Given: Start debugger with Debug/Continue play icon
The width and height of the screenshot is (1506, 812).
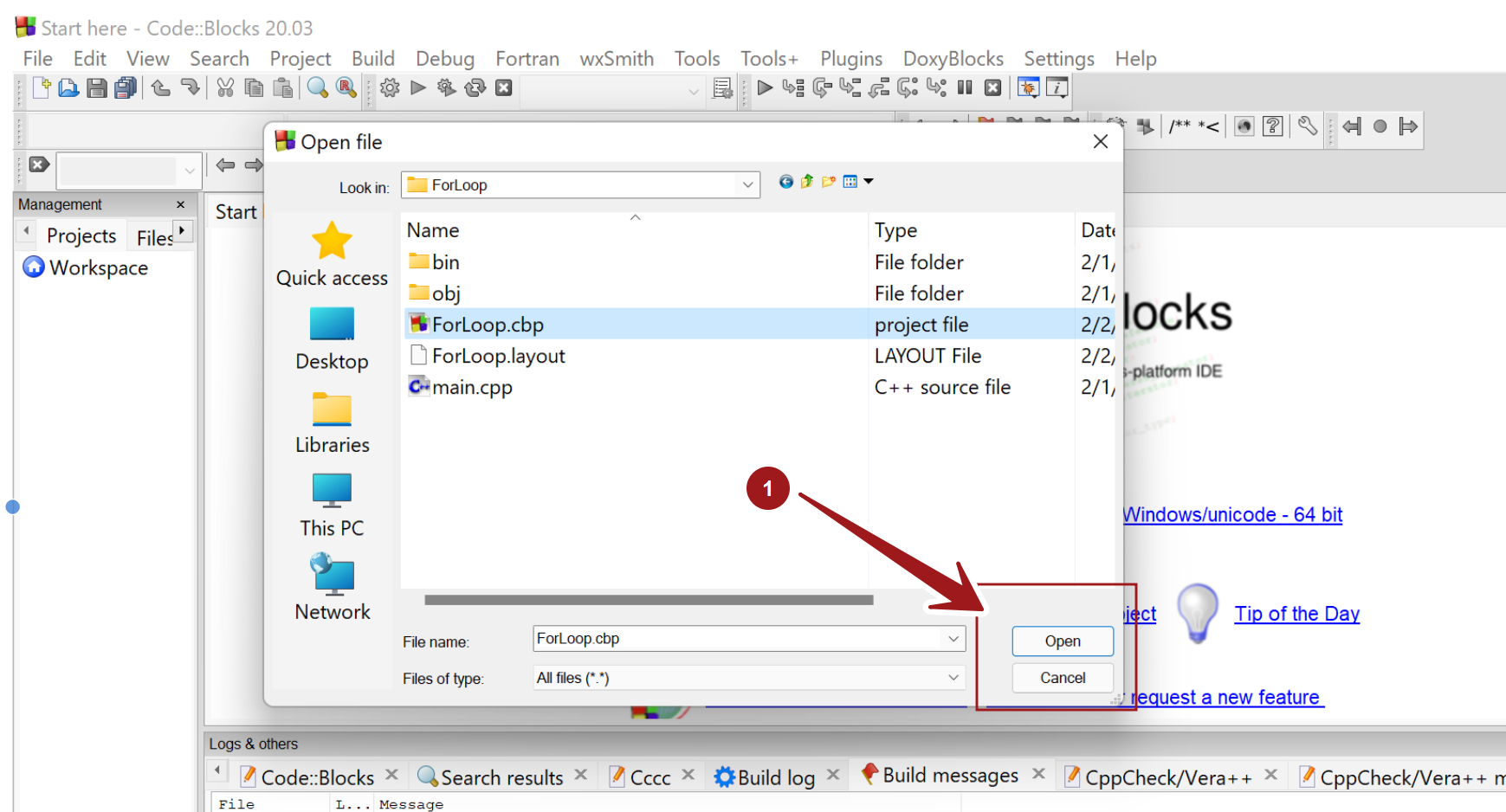Looking at the screenshot, I should tap(765, 88).
